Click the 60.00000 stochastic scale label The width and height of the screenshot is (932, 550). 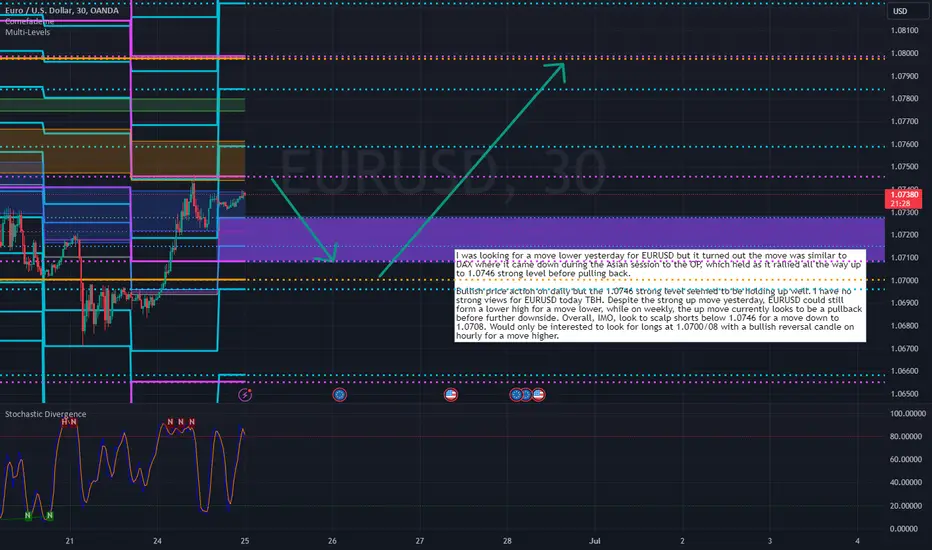908,460
